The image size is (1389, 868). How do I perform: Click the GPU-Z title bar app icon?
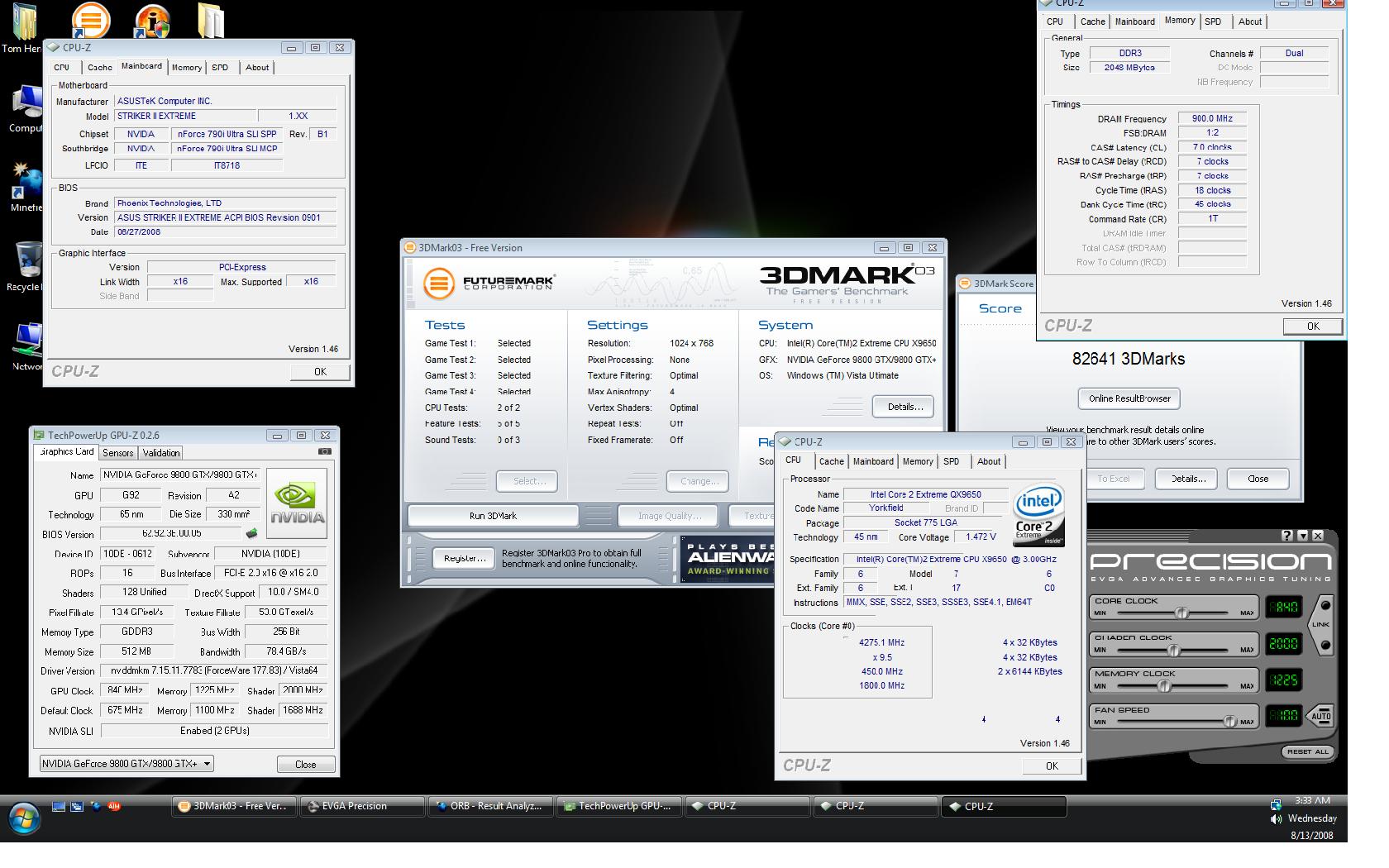(x=39, y=435)
